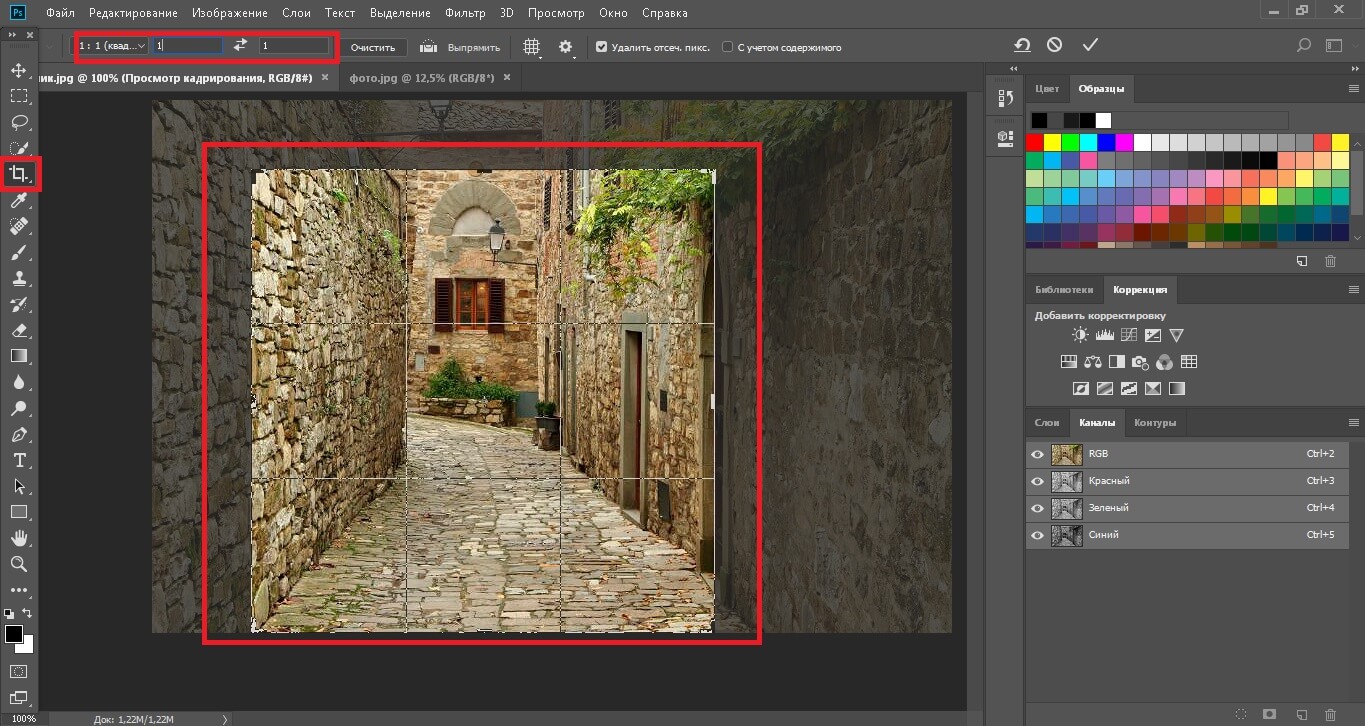This screenshot has height=726, width=1365.
Task: Pick the red swatch in Образцы
Action: pos(1035,142)
